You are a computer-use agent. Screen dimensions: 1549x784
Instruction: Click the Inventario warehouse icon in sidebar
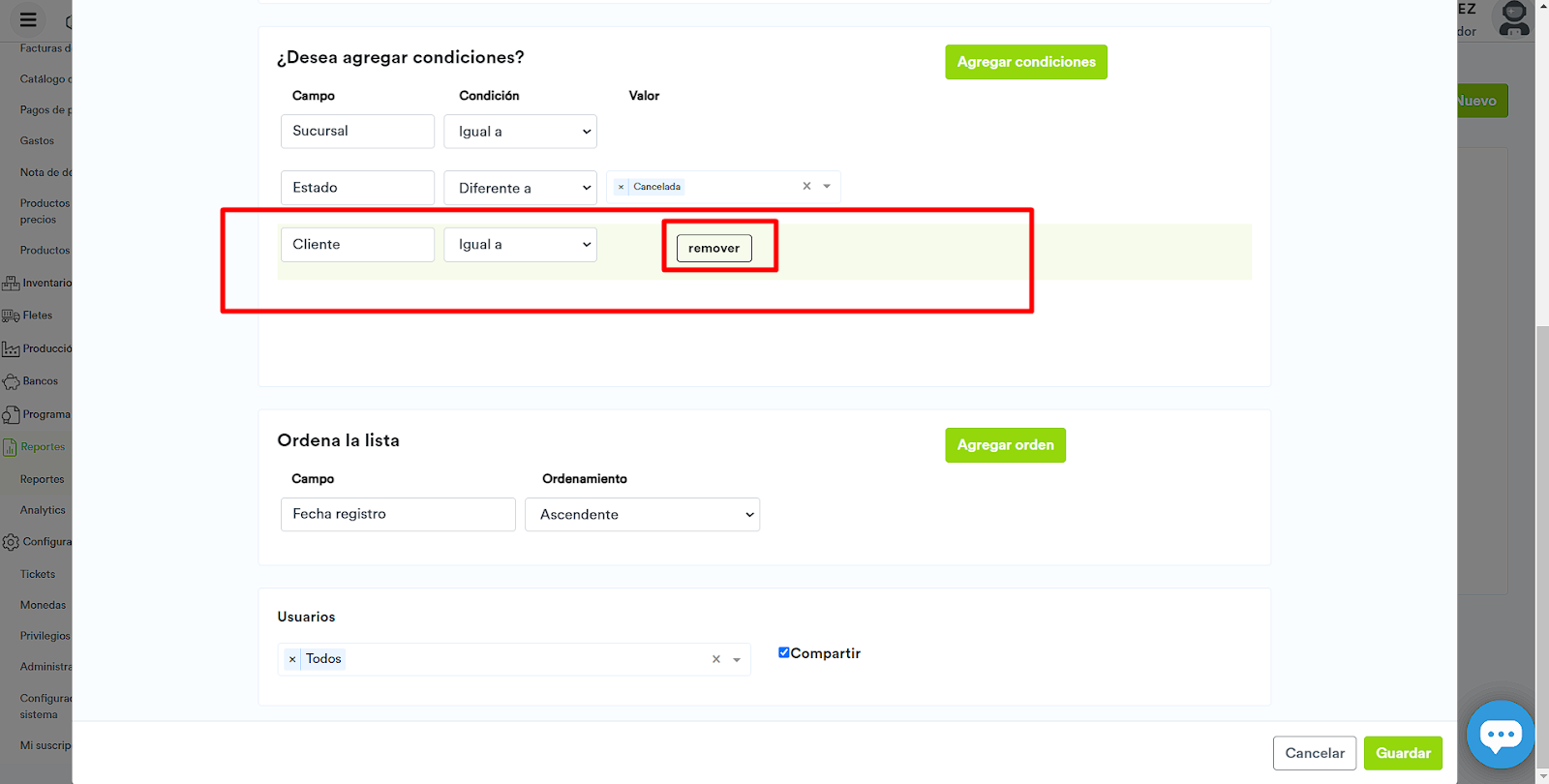click(x=11, y=284)
